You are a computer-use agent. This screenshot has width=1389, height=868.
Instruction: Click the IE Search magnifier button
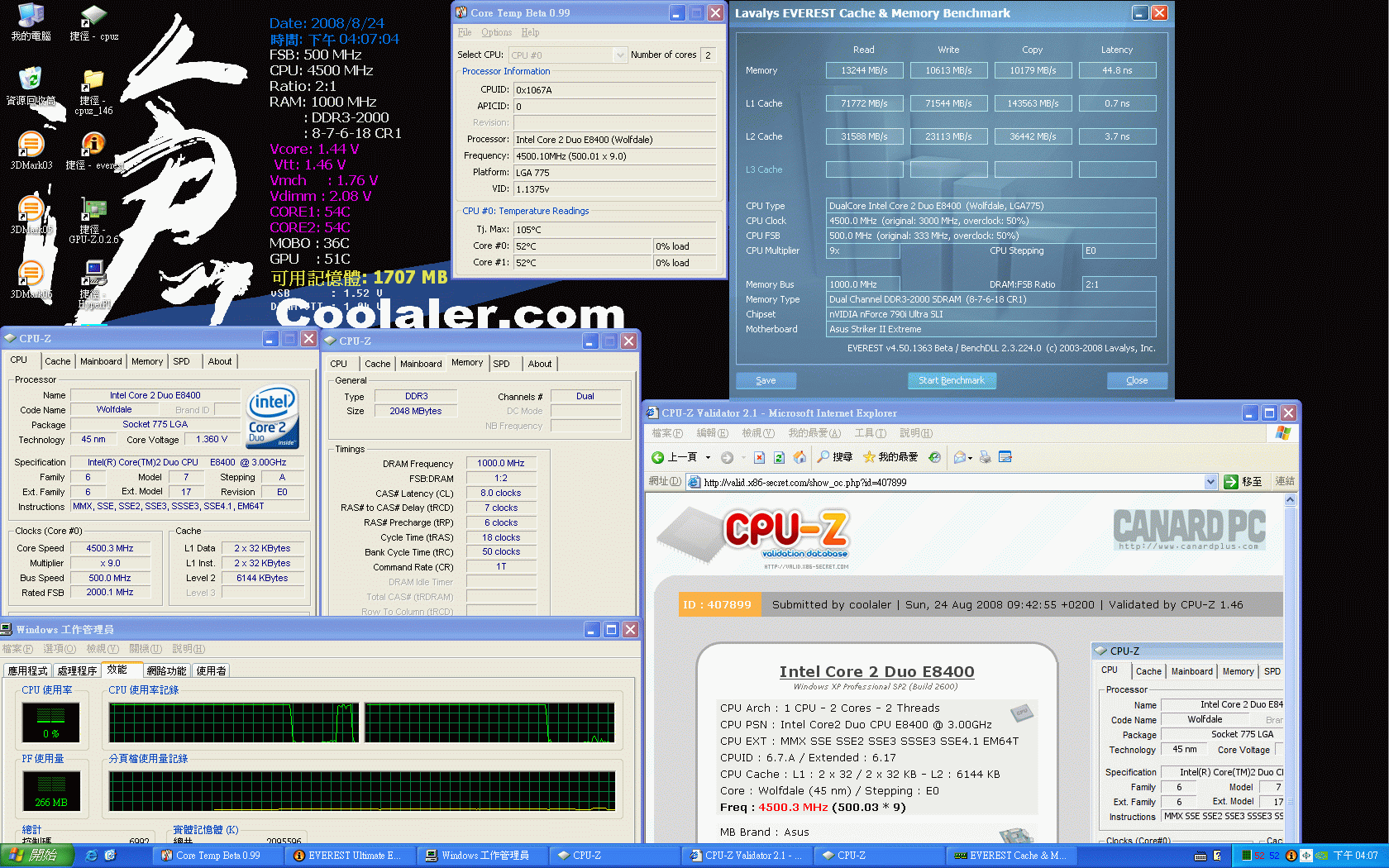point(834,457)
